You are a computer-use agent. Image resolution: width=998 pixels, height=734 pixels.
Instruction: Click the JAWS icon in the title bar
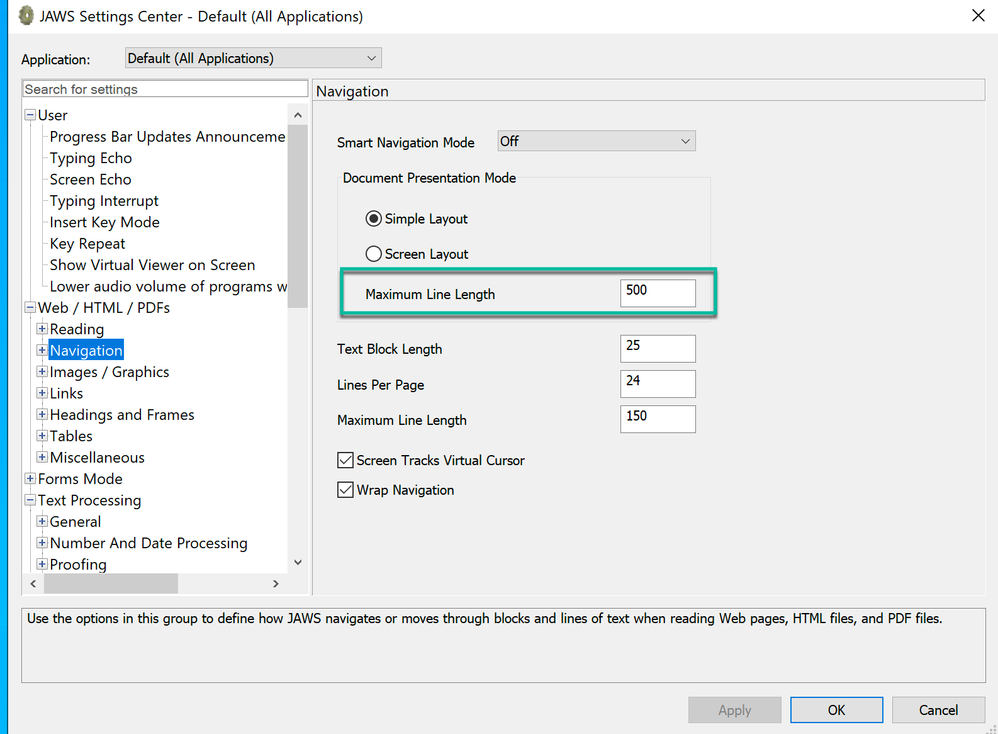click(x=26, y=16)
